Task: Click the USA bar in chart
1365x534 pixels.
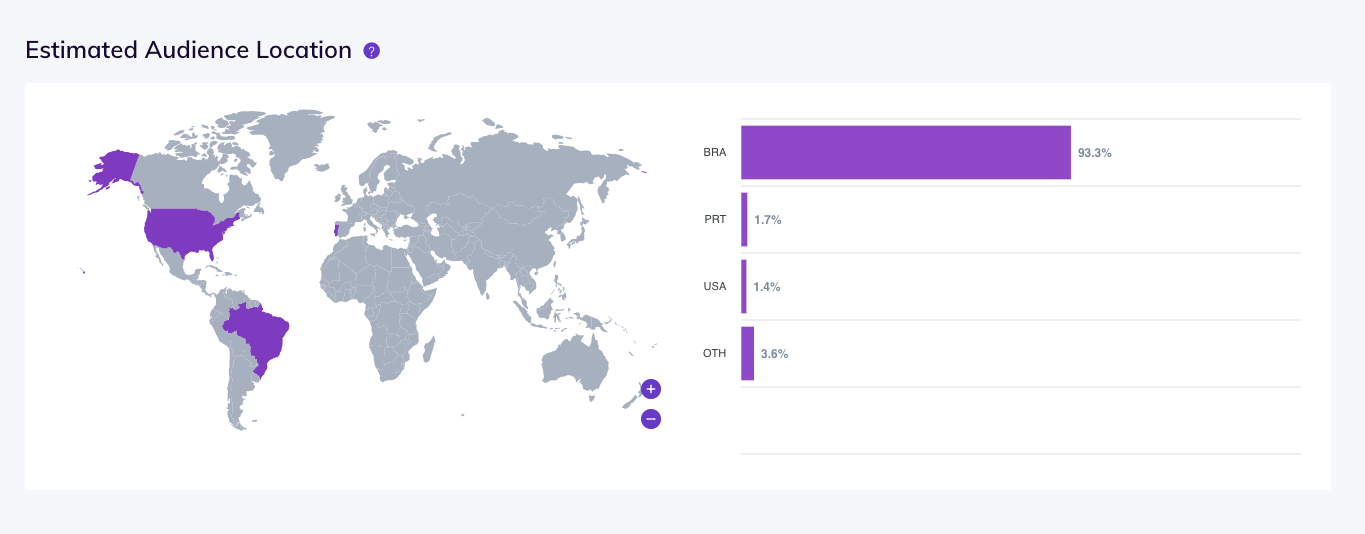Action: tap(744, 287)
